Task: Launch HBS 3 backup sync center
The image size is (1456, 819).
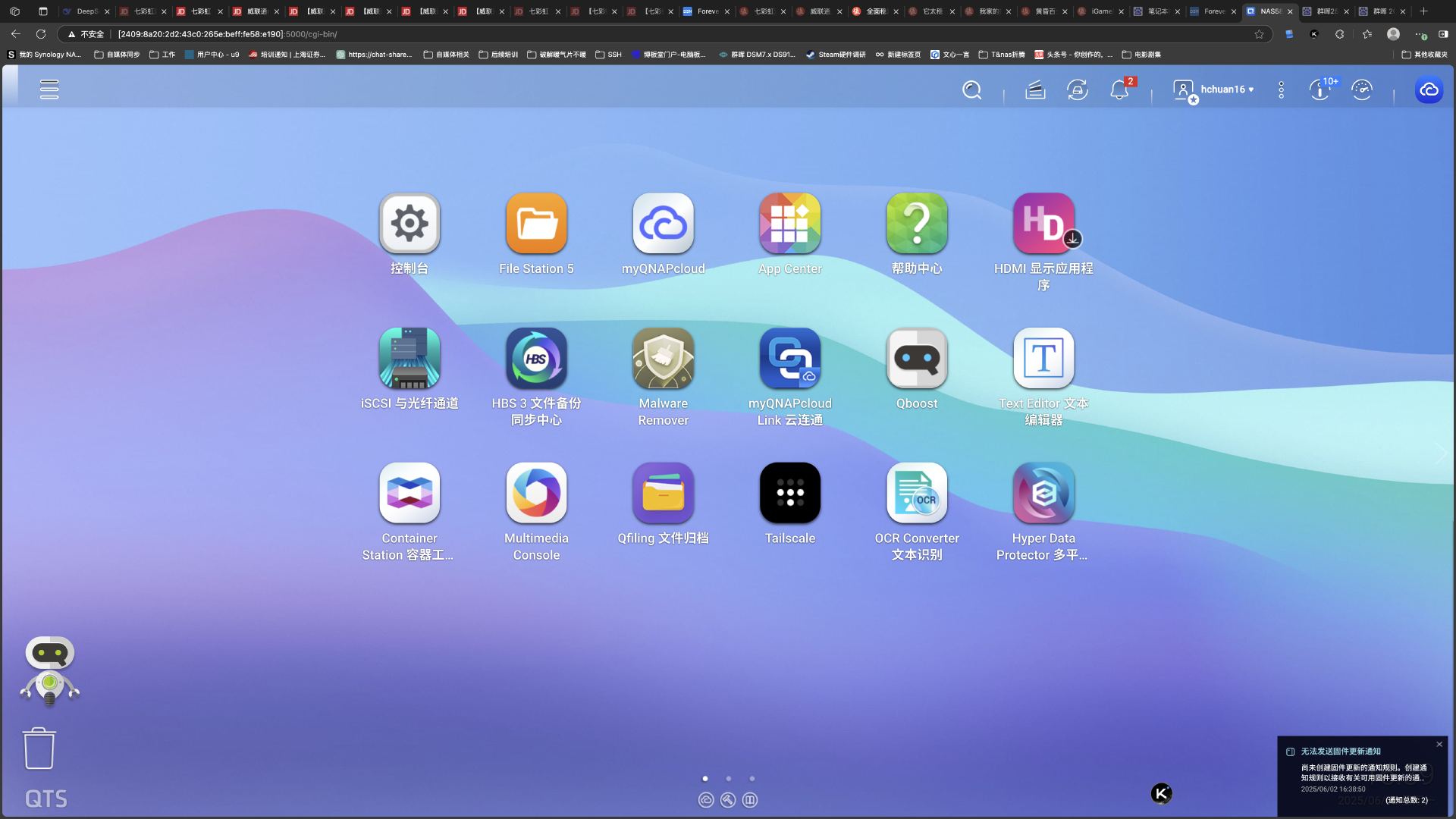Action: click(536, 359)
